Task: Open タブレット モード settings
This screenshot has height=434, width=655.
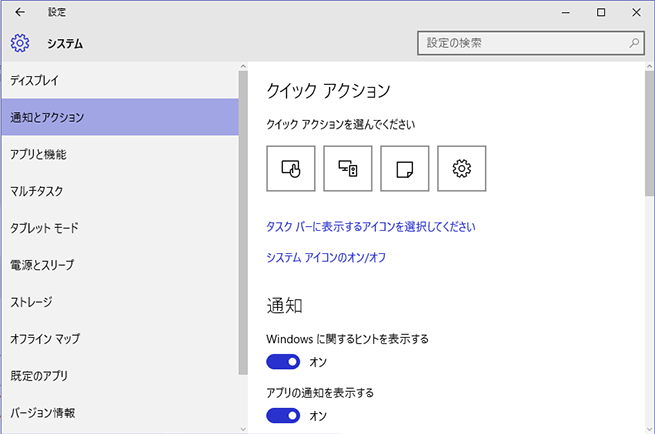Action: 120,228
